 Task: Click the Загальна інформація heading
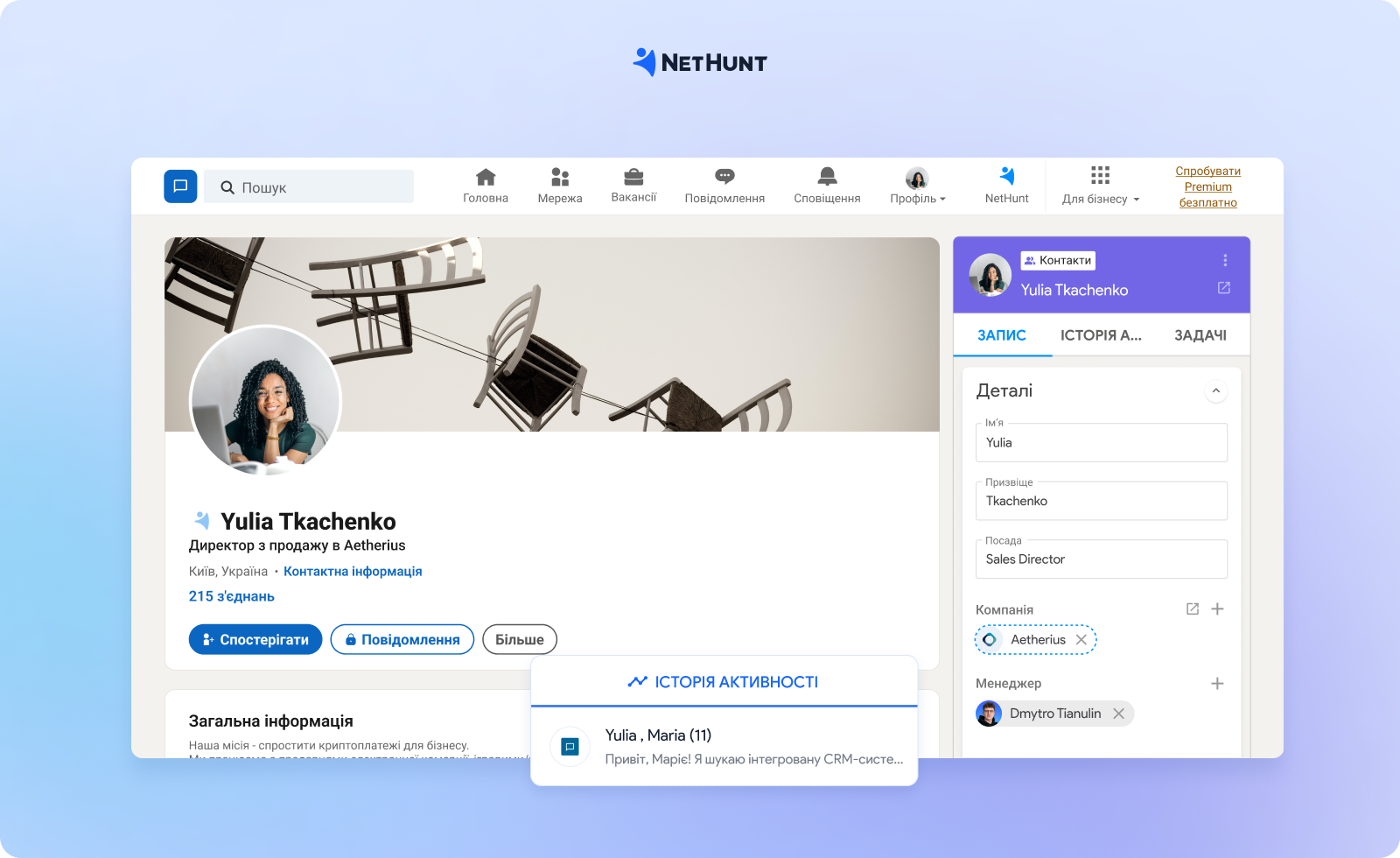(271, 721)
